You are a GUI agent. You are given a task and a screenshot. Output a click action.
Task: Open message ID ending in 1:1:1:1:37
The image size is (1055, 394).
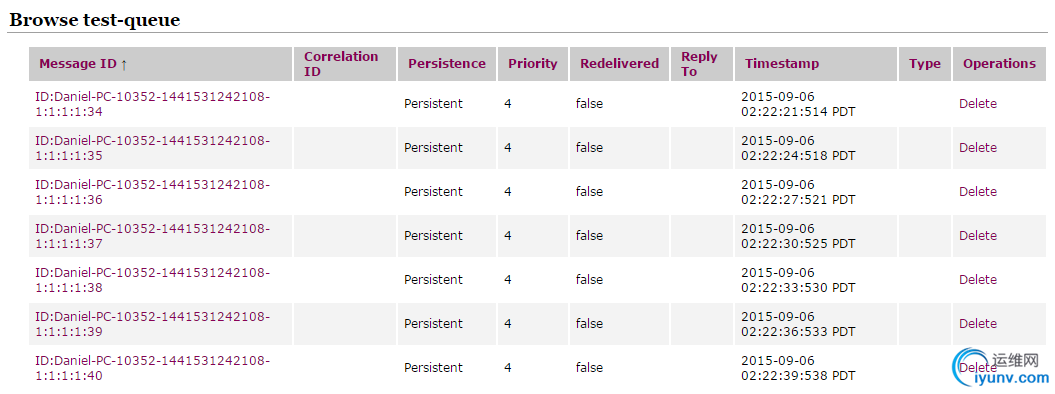(152, 236)
